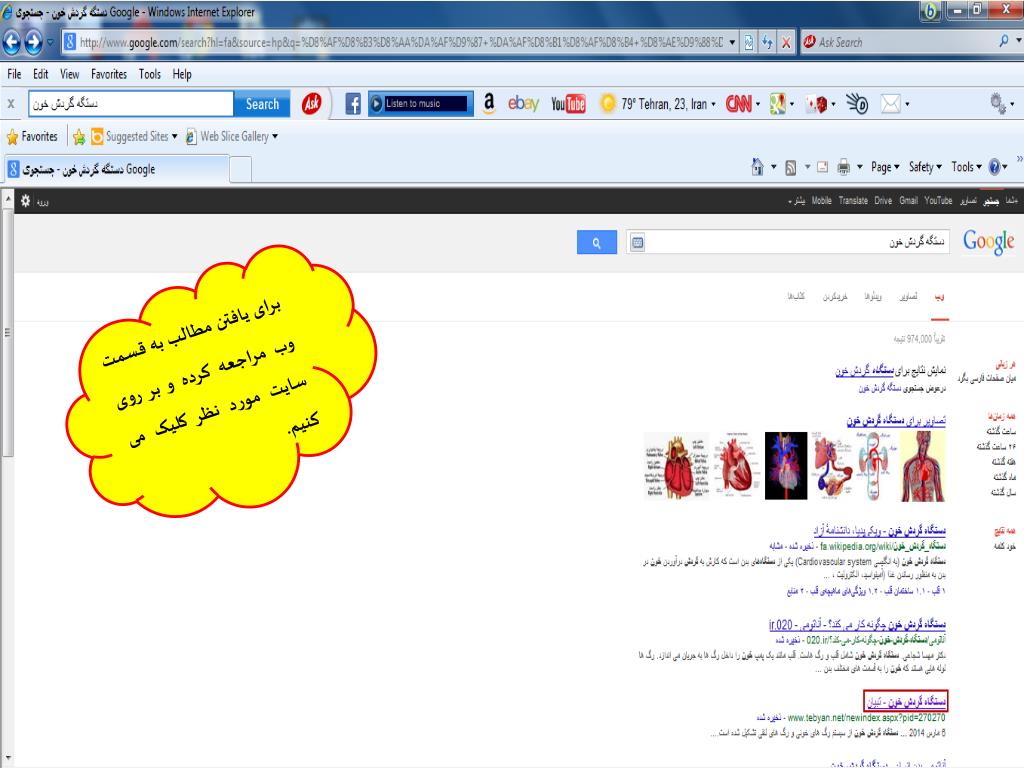Viewport: 1024px width, 768px height.
Task: Click the maps toolbar icon
Action: pos(777,104)
